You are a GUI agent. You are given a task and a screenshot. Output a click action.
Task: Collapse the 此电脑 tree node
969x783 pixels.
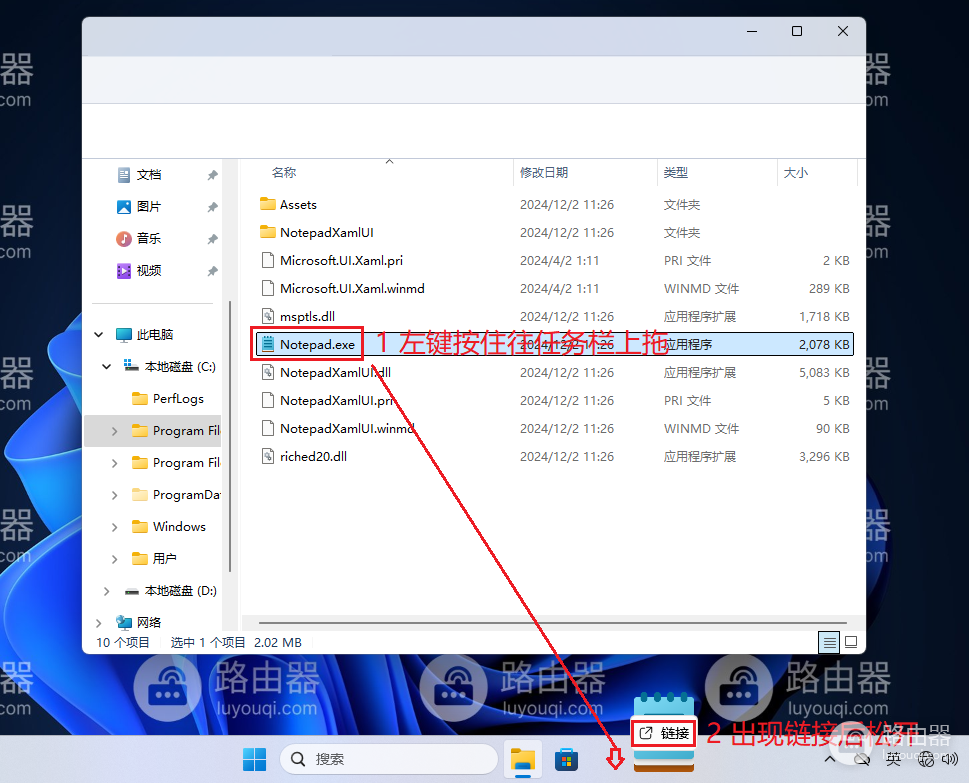click(x=99, y=334)
